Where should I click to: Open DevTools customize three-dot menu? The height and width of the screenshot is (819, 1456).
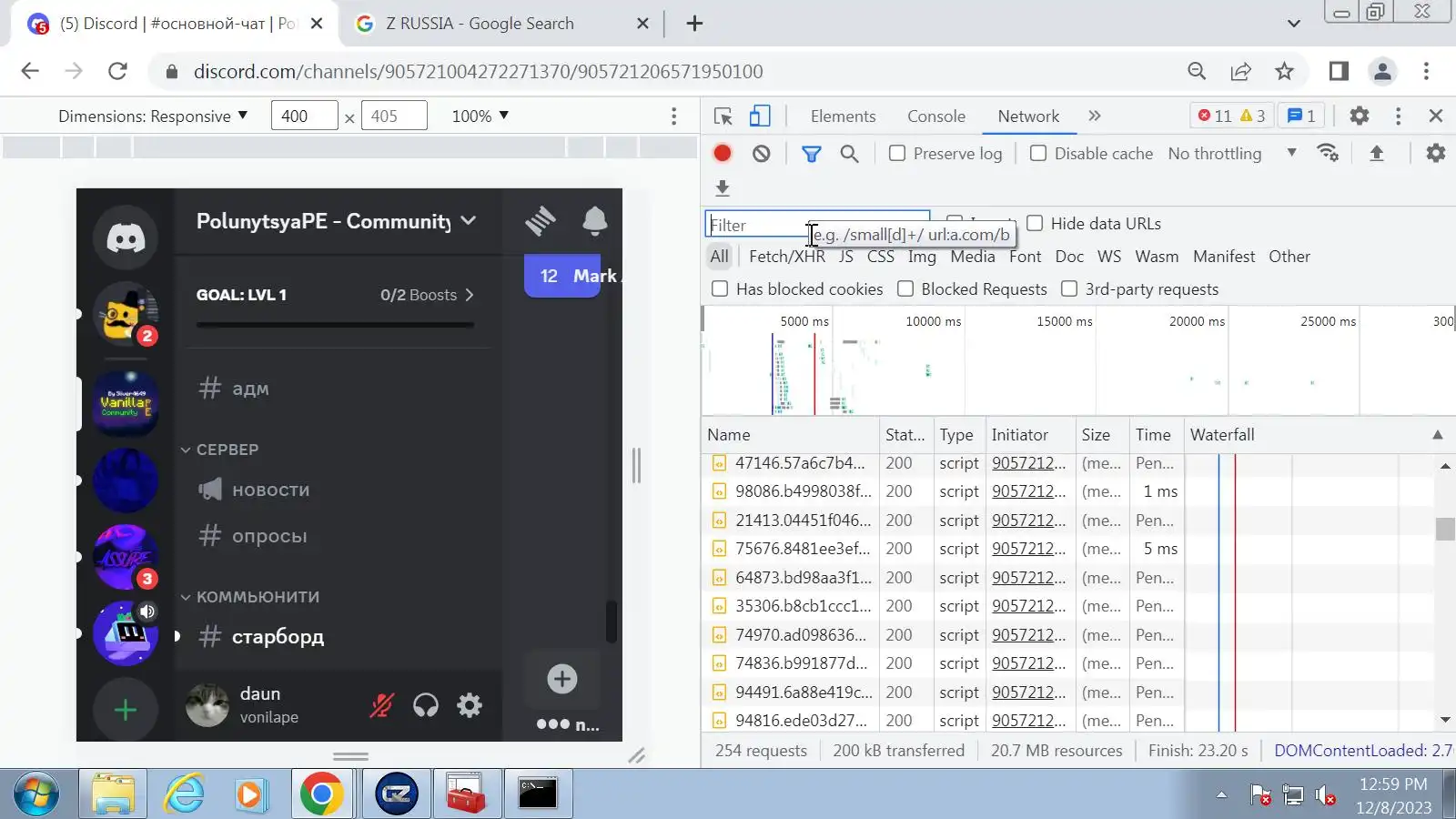coord(1399,116)
